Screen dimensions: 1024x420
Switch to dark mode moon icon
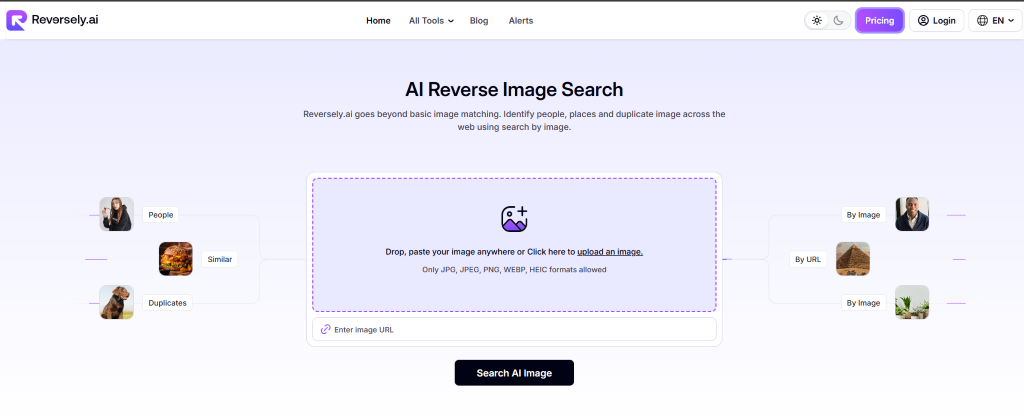click(838, 20)
